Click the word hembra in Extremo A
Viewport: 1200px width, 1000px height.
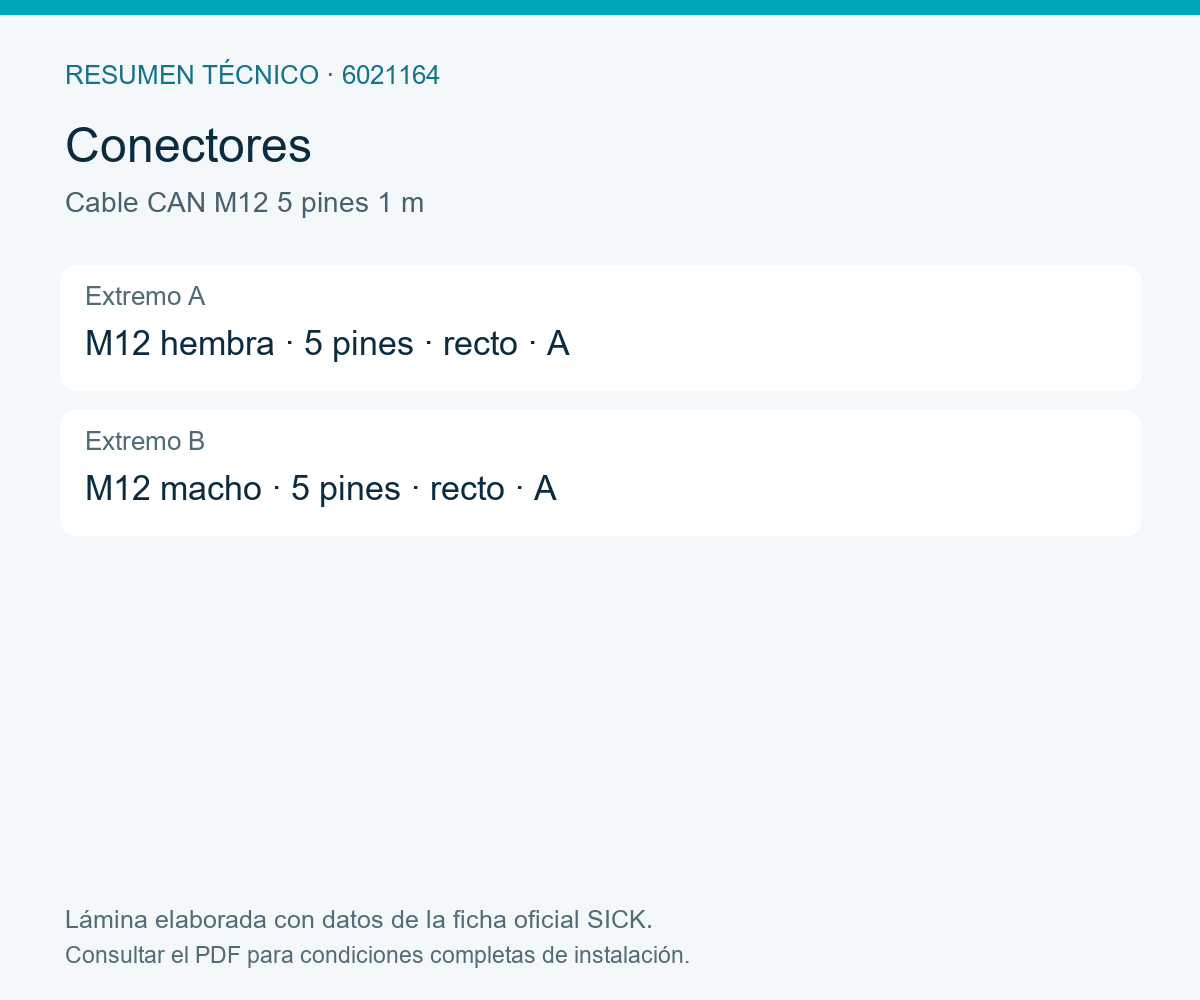217,344
